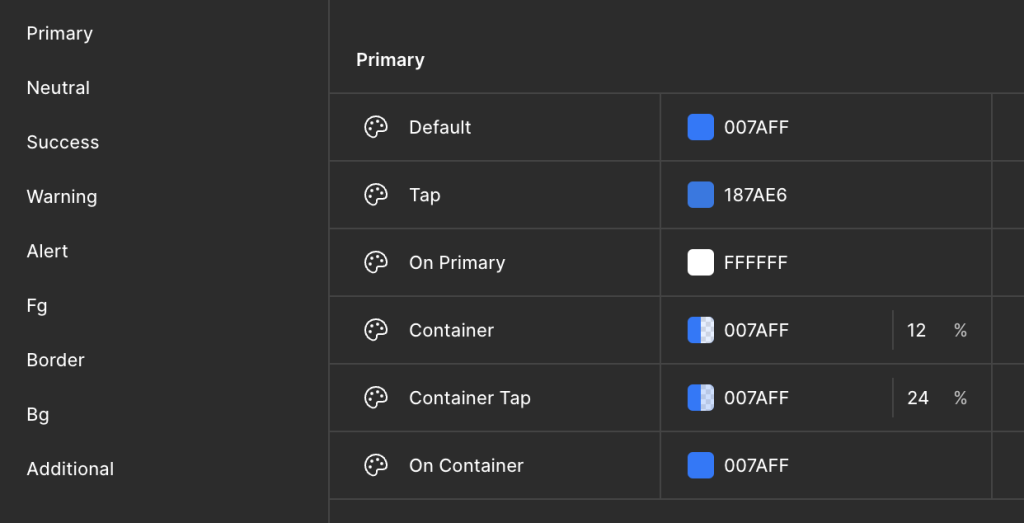Select the Success category in sidebar
The height and width of the screenshot is (523, 1024).
pos(63,142)
